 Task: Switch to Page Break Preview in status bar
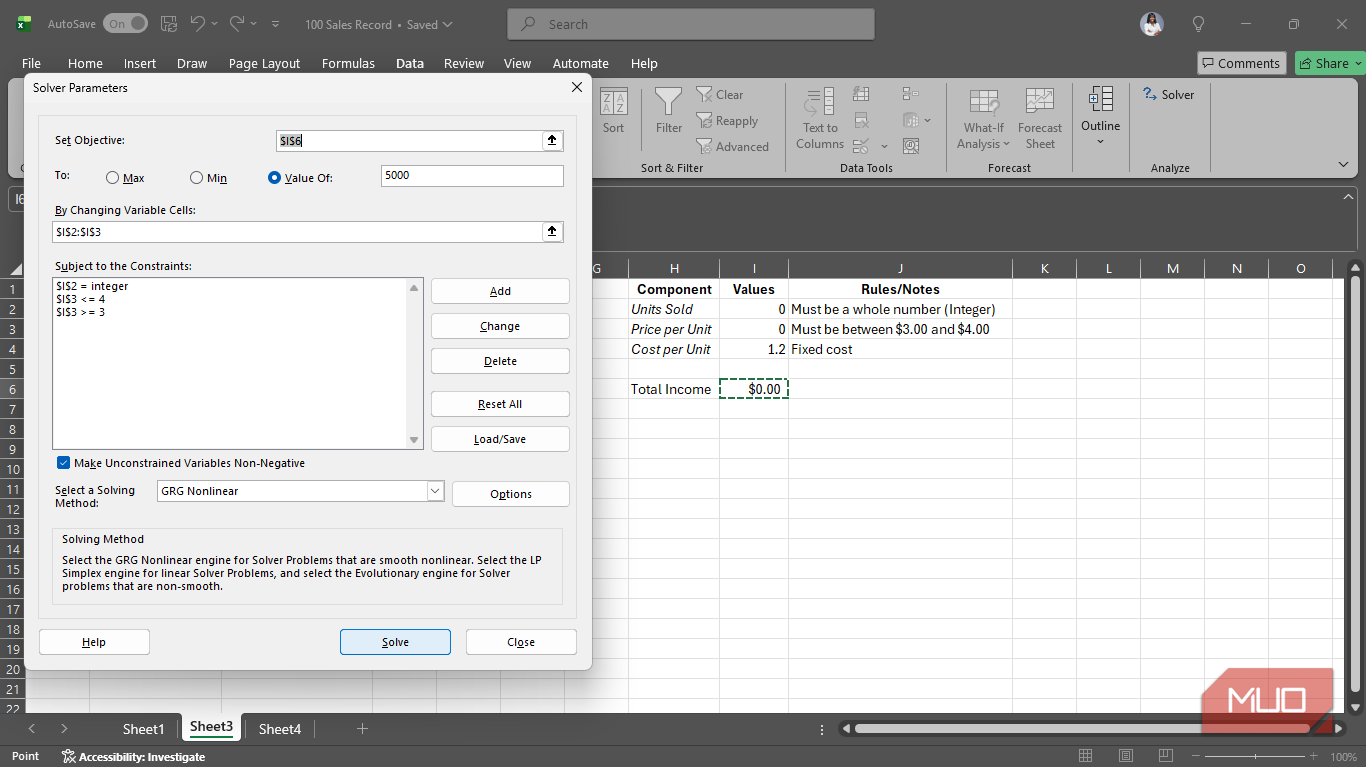click(x=1167, y=756)
